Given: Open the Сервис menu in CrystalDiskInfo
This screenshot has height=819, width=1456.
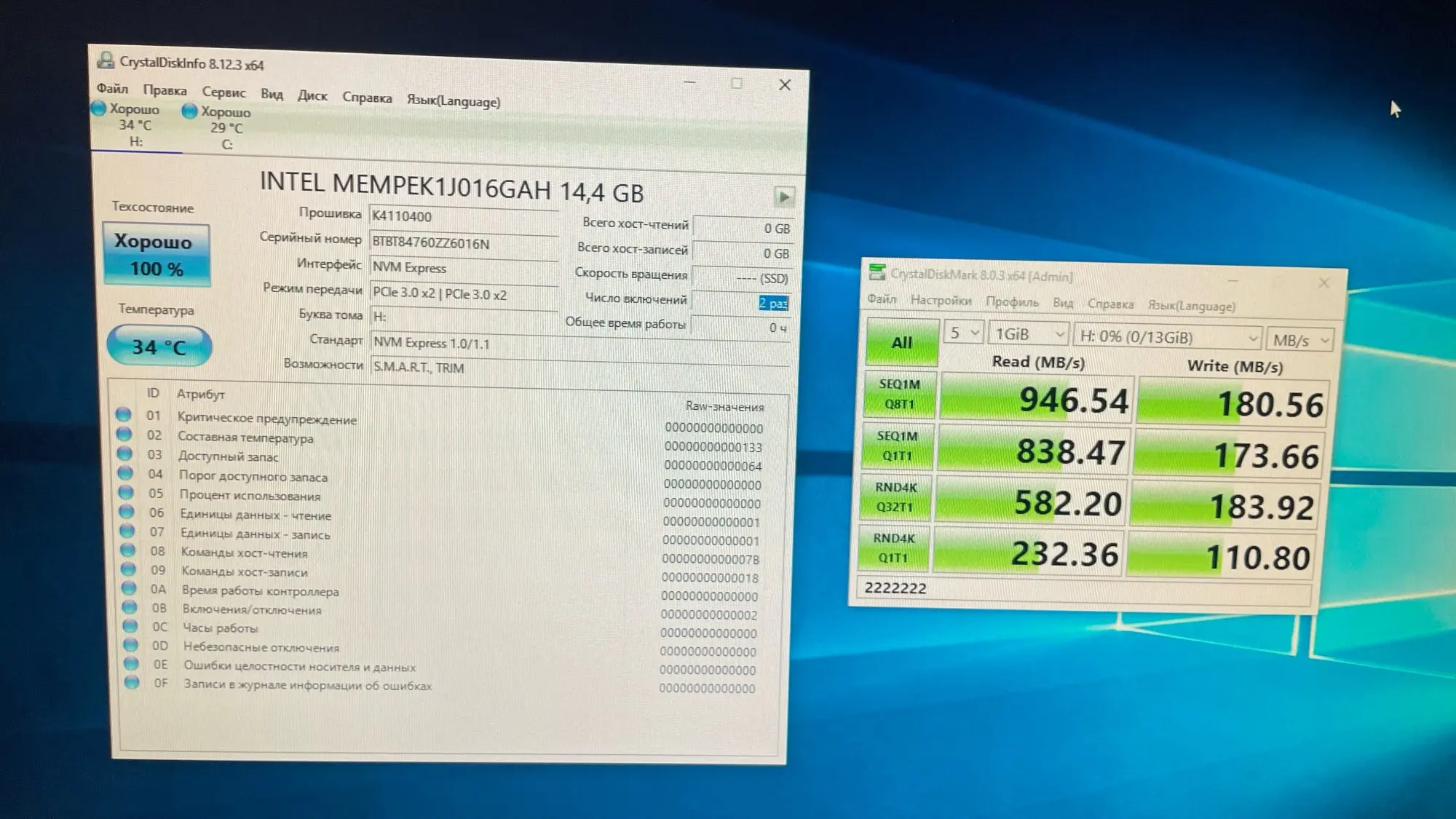Looking at the screenshot, I should tap(223, 92).
